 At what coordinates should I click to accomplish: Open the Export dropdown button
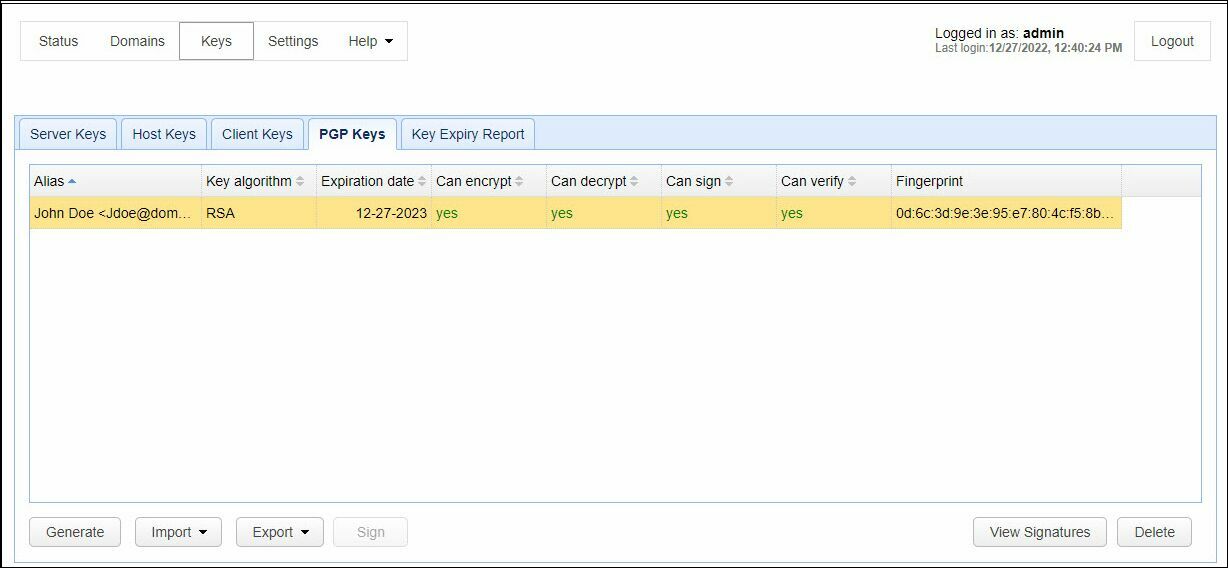pos(280,532)
